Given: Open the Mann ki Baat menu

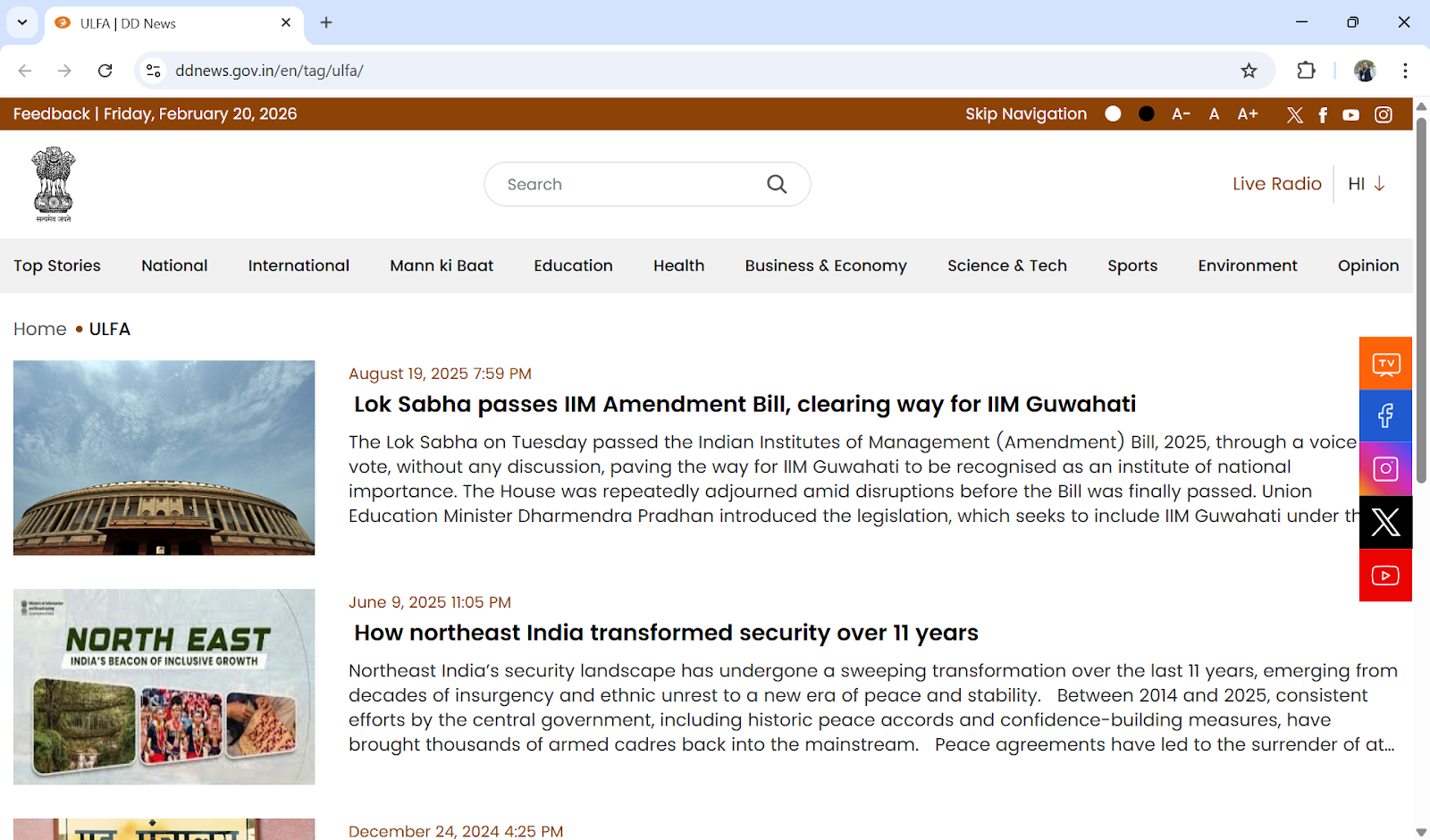Looking at the screenshot, I should point(442,265).
